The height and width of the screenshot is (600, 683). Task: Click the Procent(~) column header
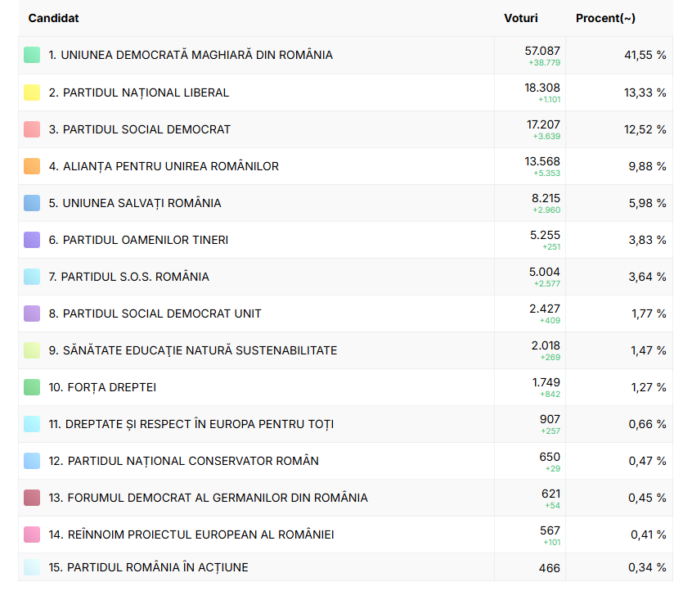click(605, 18)
